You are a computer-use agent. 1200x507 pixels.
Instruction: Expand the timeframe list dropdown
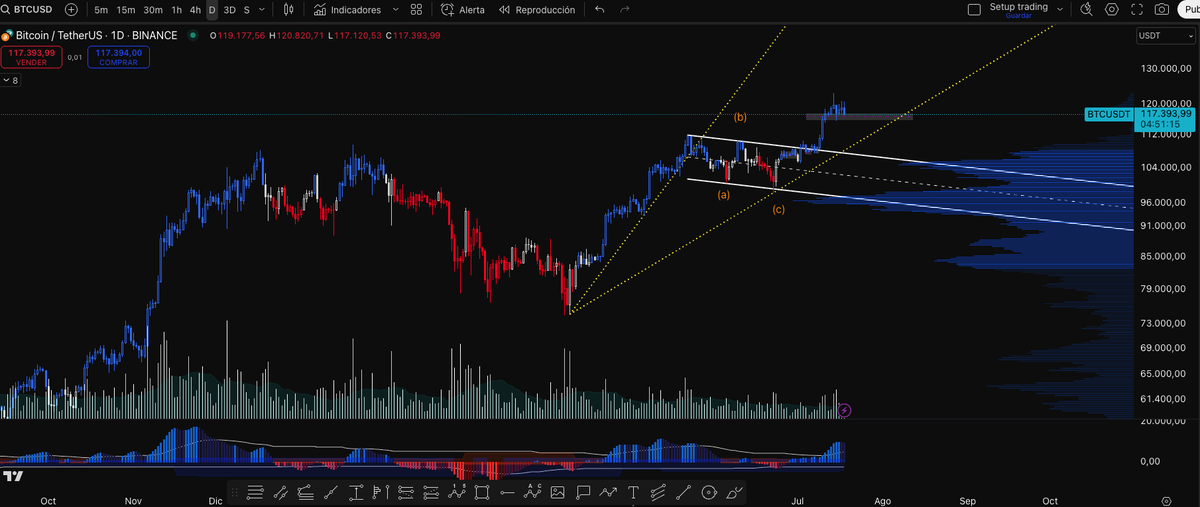(264, 9)
